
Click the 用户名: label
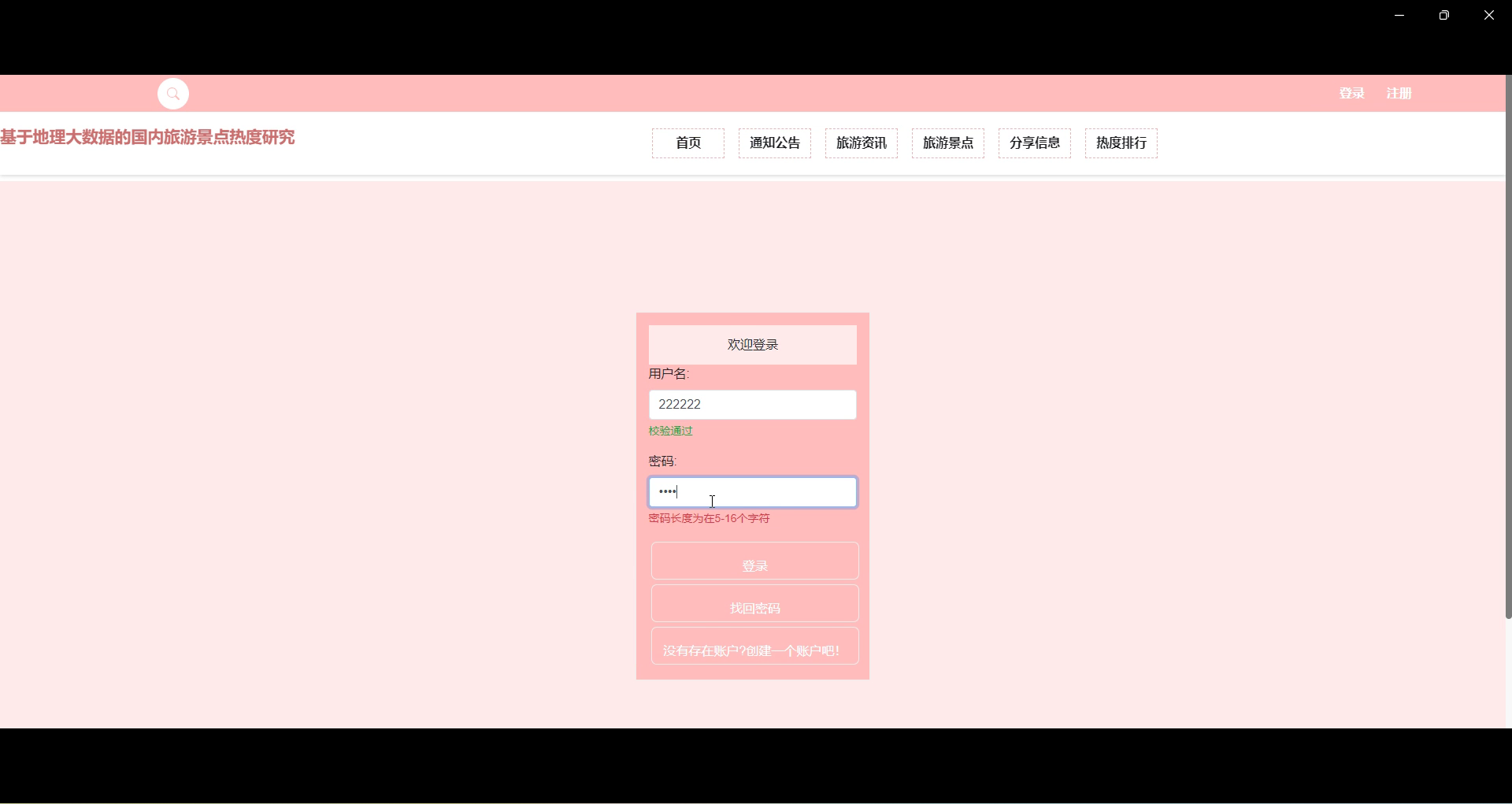pos(669,374)
